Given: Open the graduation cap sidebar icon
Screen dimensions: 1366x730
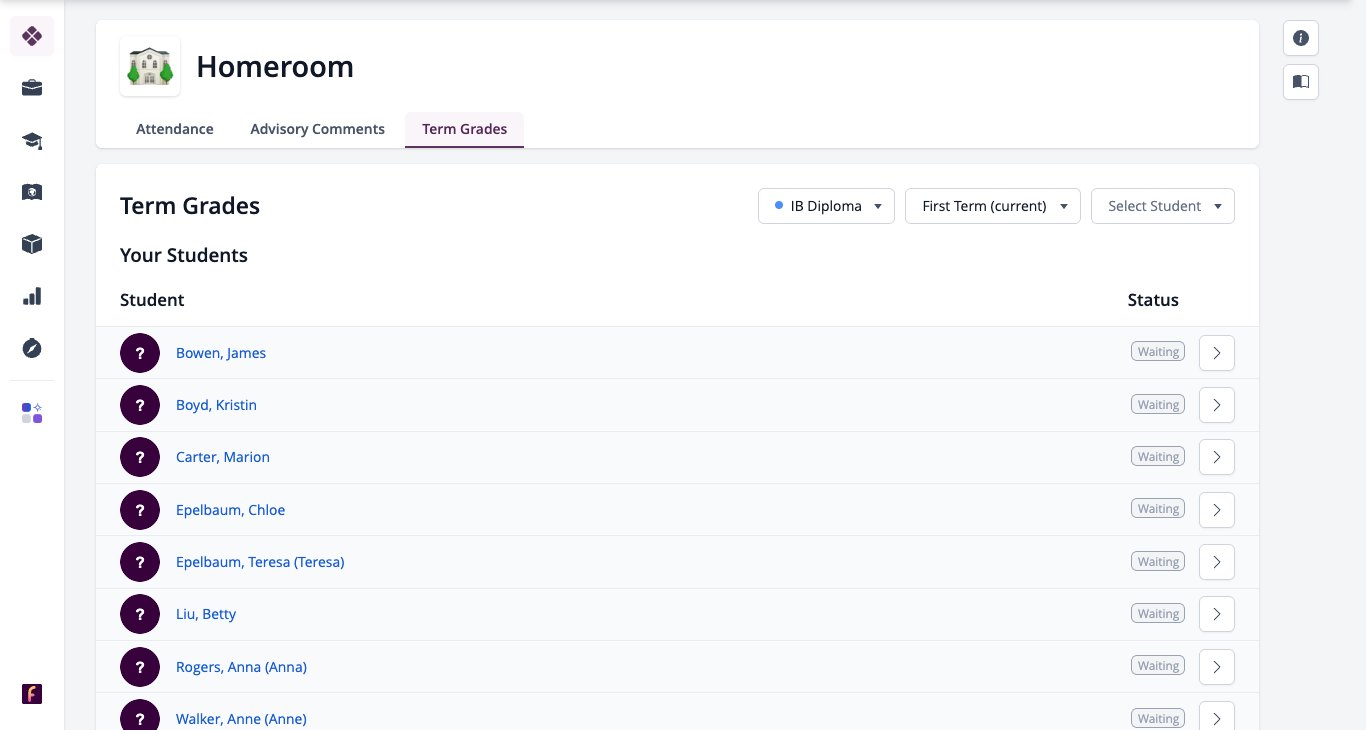Looking at the screenshot, I should point(32,140).
